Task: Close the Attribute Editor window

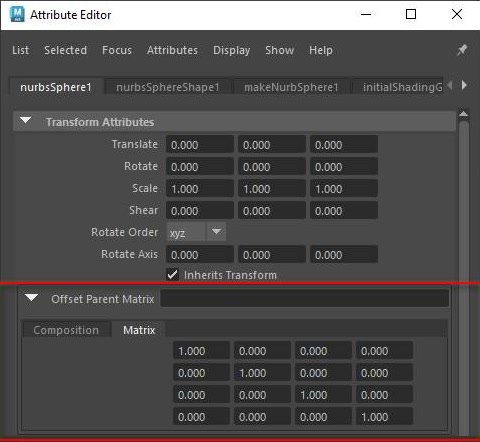Action: [457, 14]
